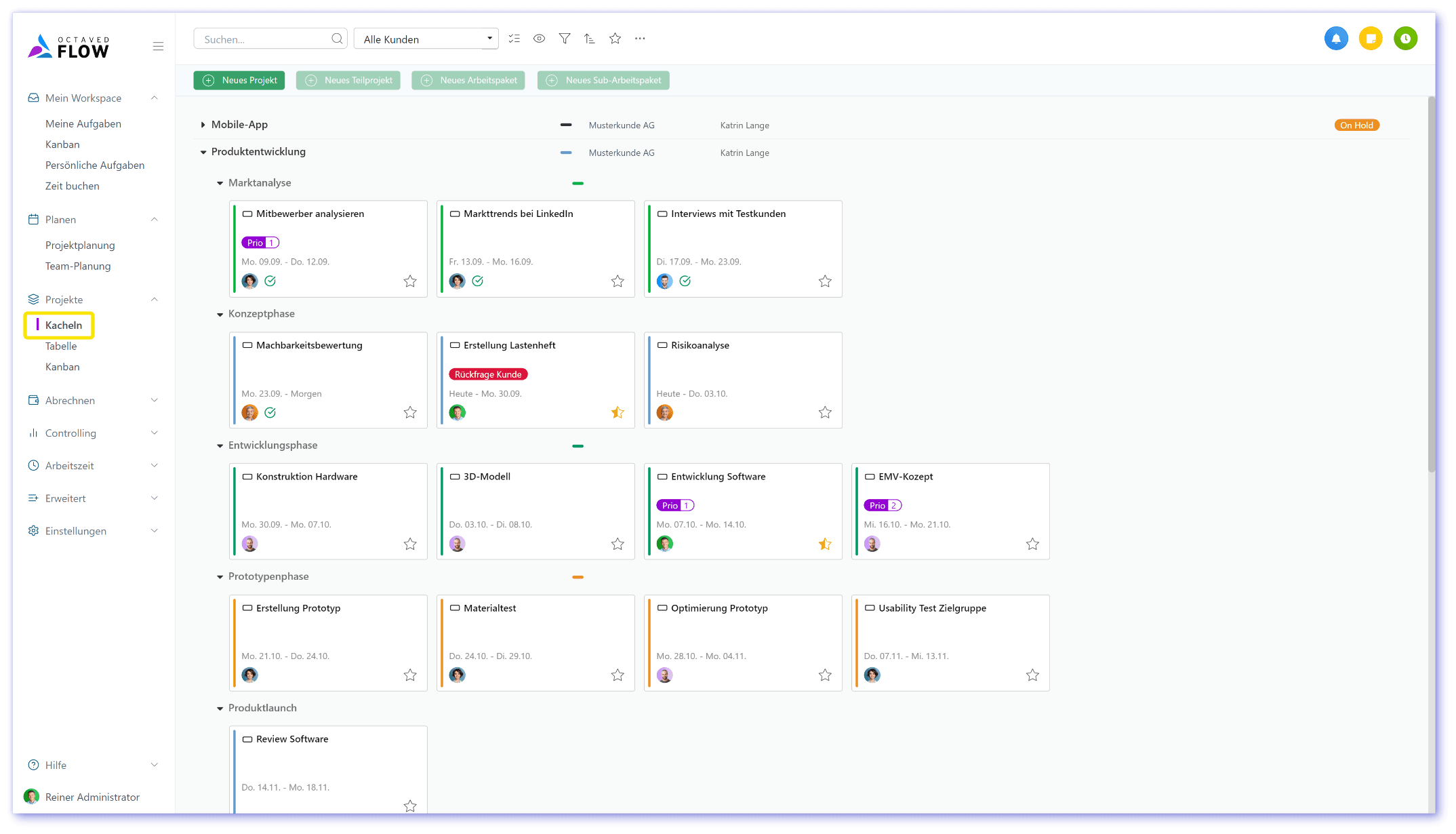Screen dimensions: 1456x834
Task: Open the Alle Kunden dropdown
Action: (426, 39)
